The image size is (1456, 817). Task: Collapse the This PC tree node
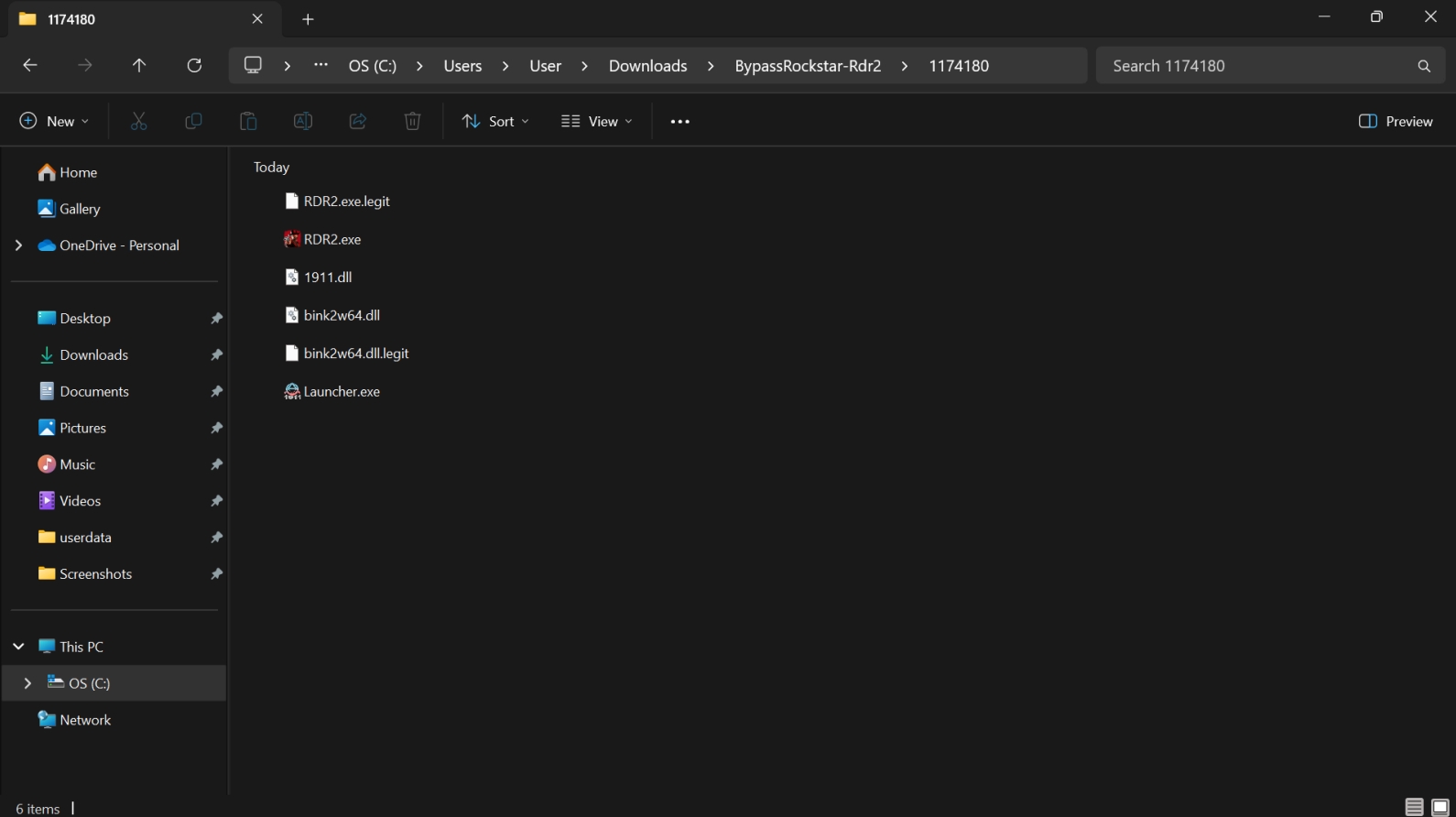pos(18,647)
